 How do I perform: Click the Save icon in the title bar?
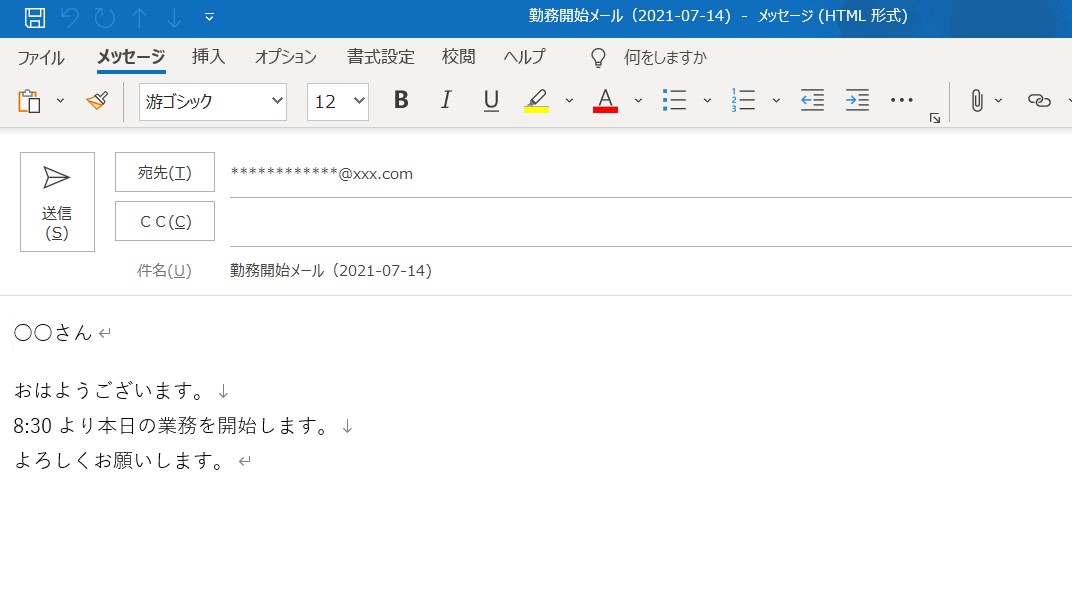[x=33, y=16]
